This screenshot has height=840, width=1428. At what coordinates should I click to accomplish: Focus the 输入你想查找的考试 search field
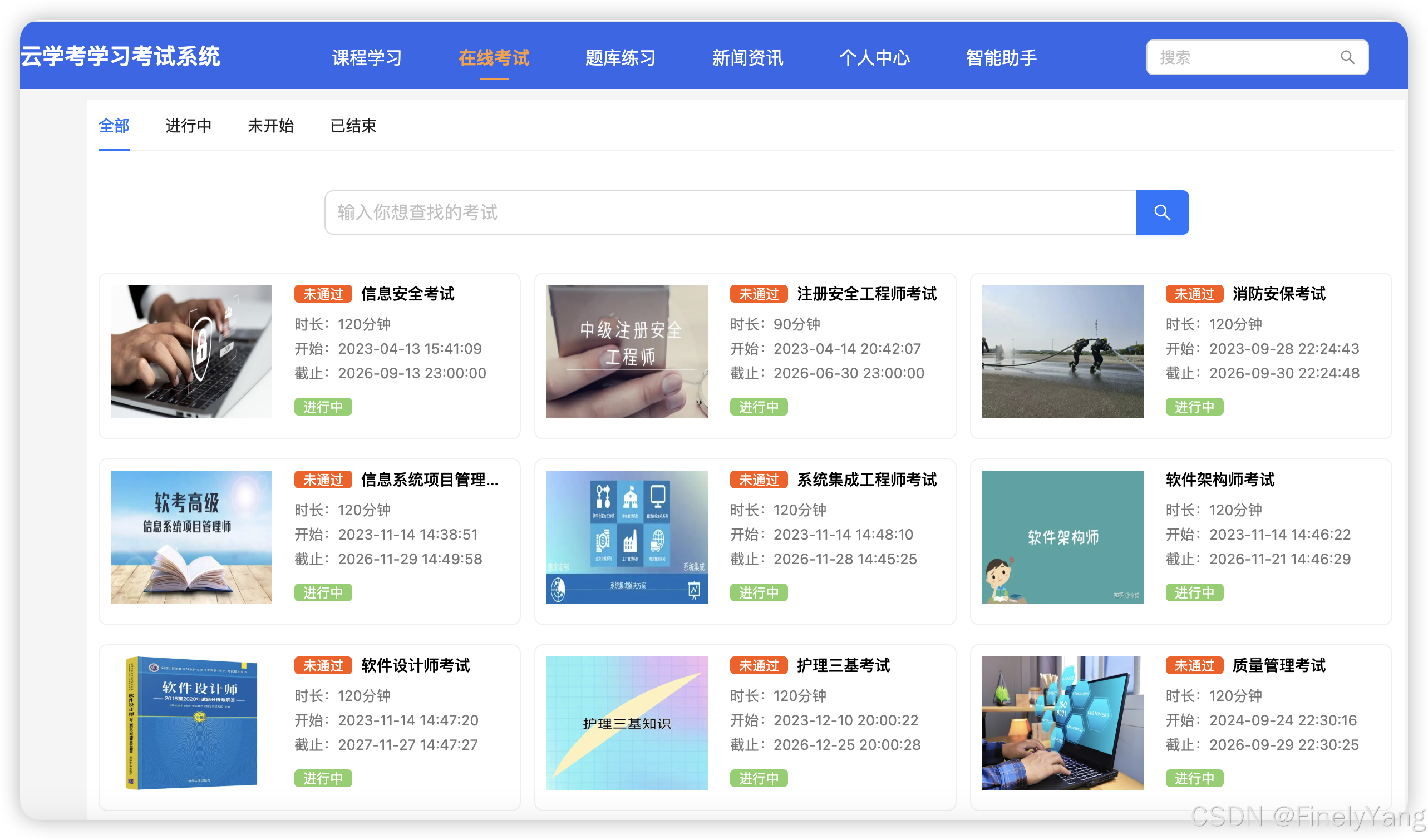pyautogui.click(x=730, y=213)
